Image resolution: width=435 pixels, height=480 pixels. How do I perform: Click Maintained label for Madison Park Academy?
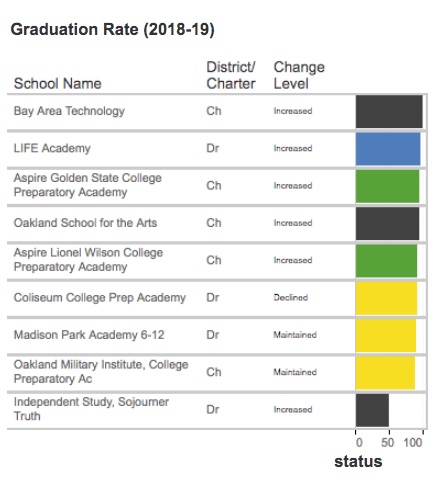pos(295,335)
